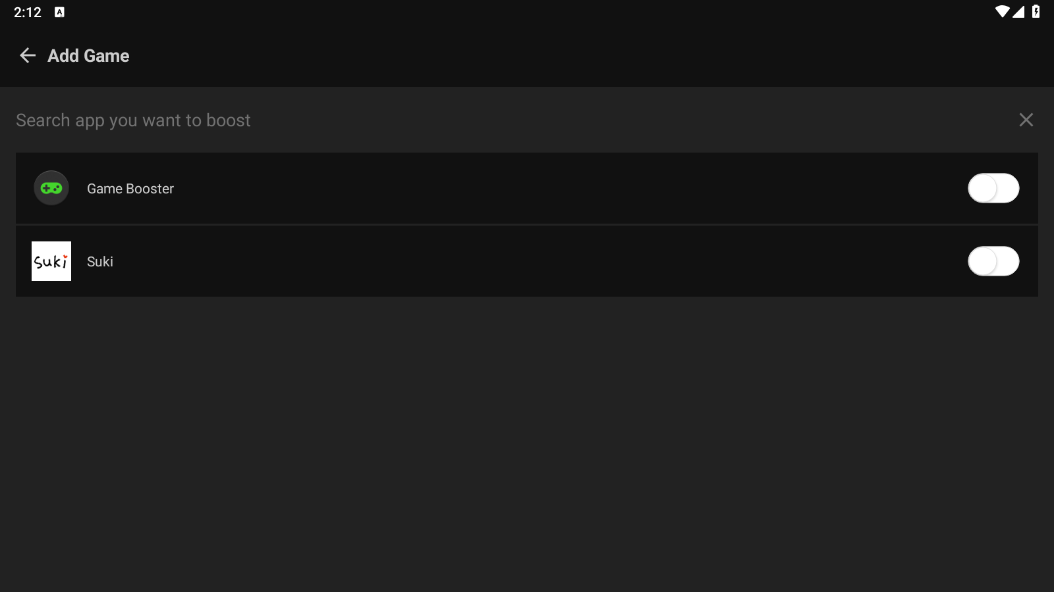The height and width of the screenshot is (592, 1054).
Task: Go back using the arrow icon
Action: [x=27, y=56]
